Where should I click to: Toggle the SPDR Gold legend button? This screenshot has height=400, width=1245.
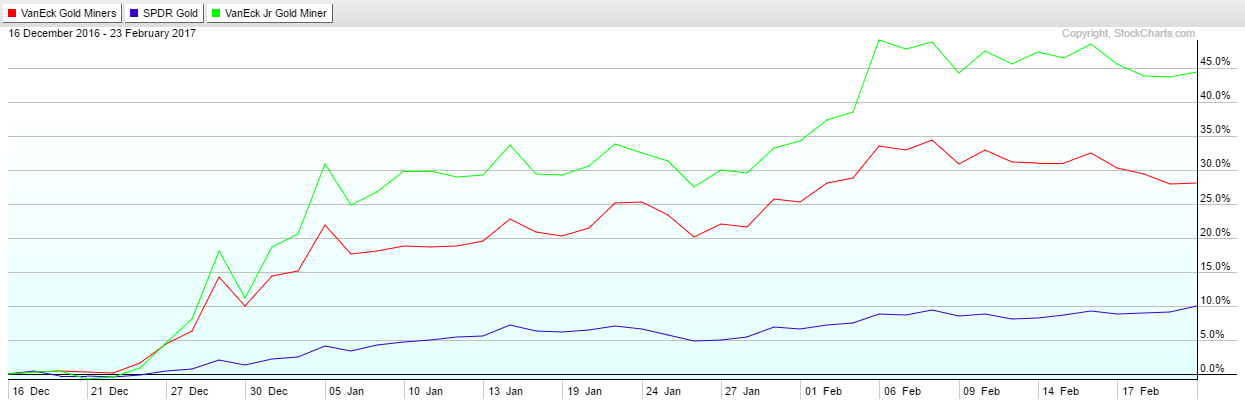[x=164, y=14]
